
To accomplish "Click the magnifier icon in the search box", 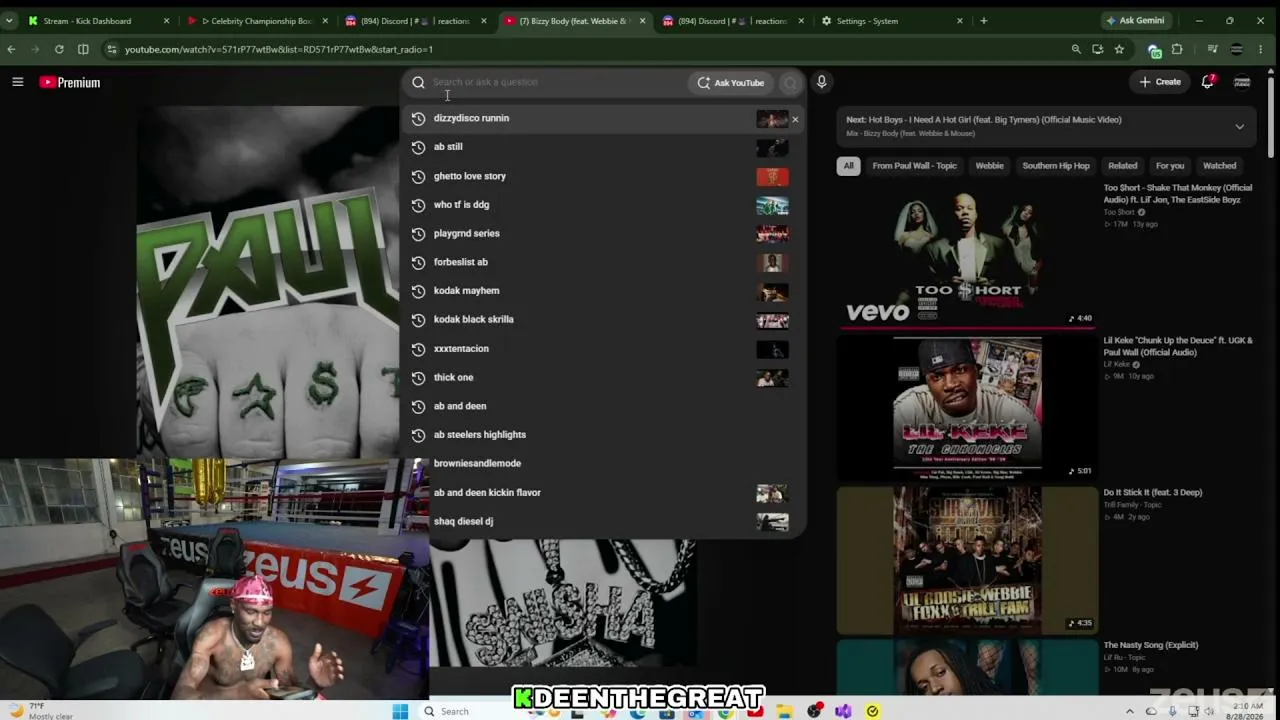I will coord(418,83).
